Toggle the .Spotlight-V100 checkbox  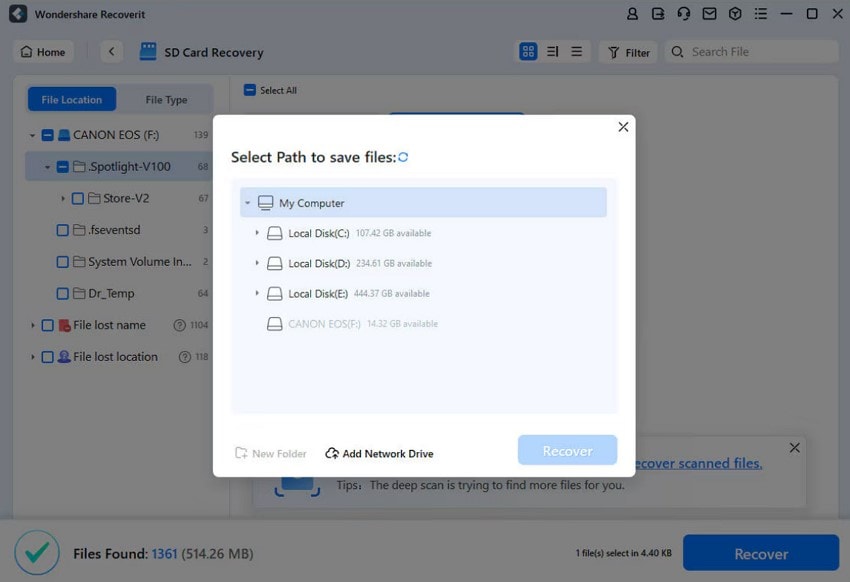click(x=63, y=166)
